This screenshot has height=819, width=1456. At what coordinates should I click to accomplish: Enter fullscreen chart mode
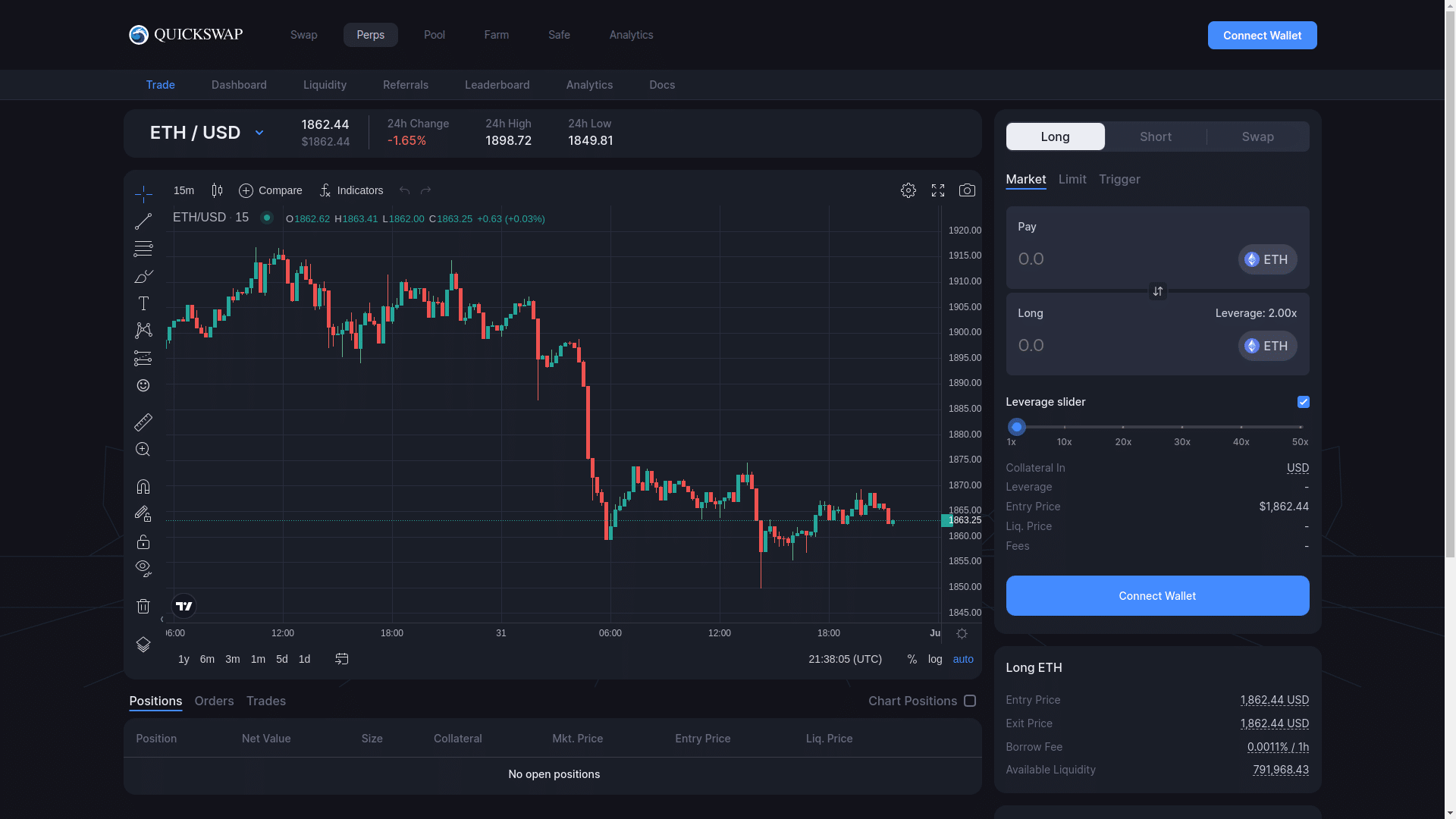938,190
